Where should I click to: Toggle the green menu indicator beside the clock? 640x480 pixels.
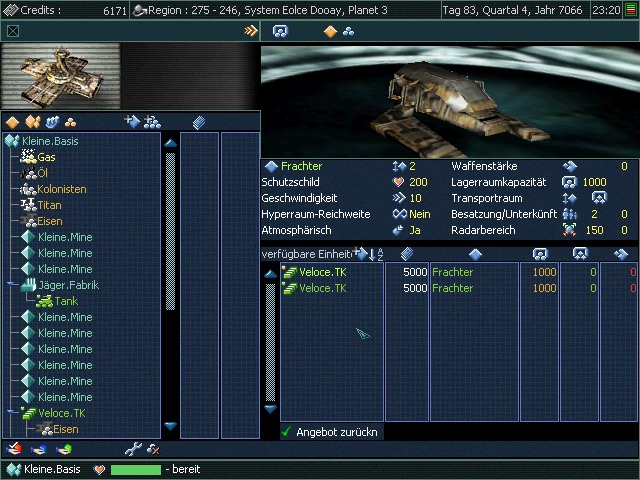pos(630,10)
